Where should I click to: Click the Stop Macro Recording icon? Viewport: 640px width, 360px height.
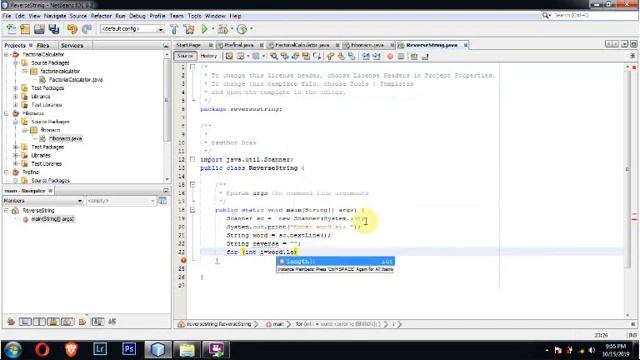click(401, 56)
